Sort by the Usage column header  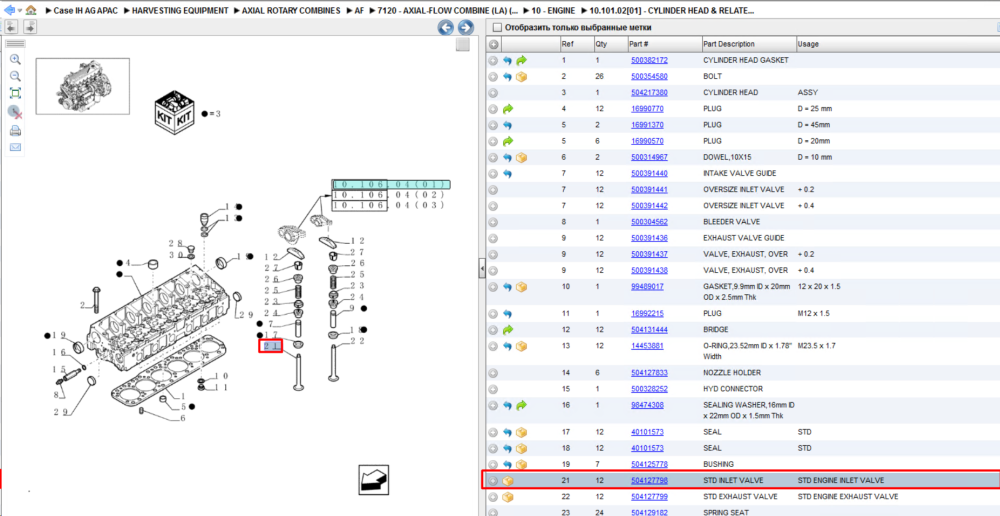[x=897, y=44]
